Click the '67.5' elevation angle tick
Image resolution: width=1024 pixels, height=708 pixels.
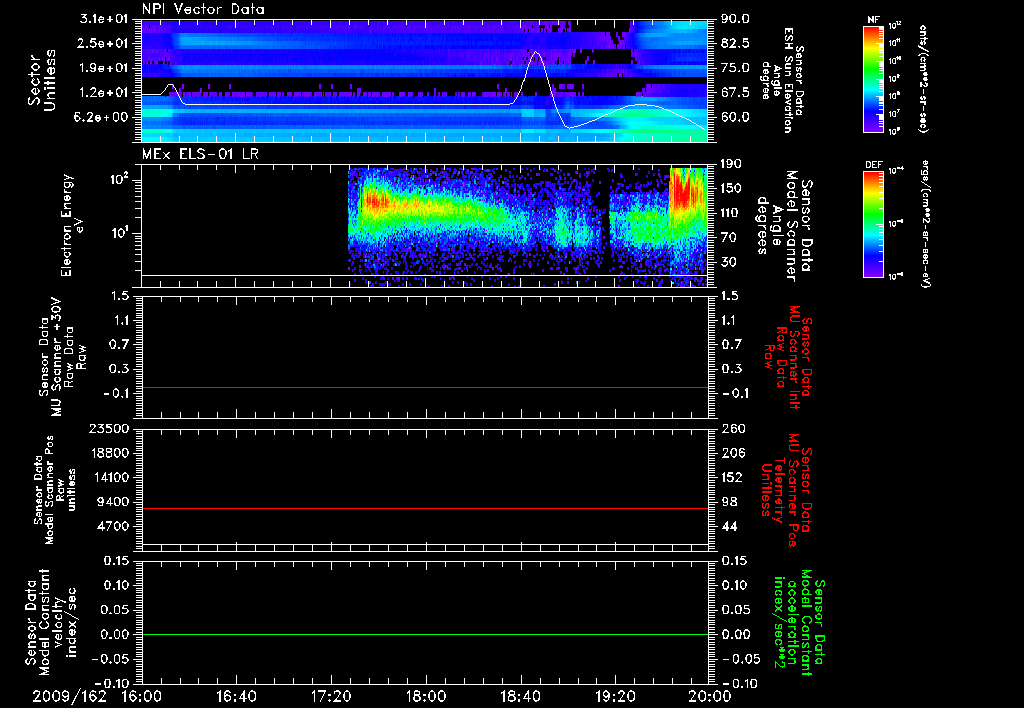735,93
